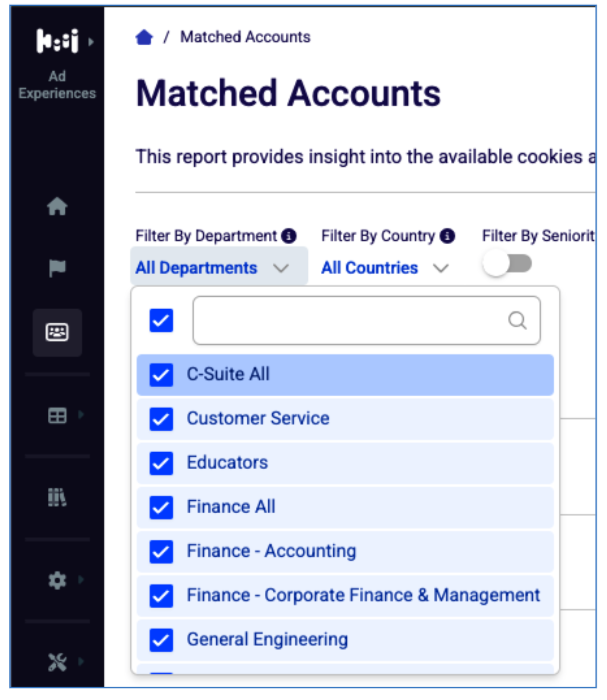This screenshot has width=607, height=700.
Task: Click the Filter By Department info icon
Action: tap(289, 236)
